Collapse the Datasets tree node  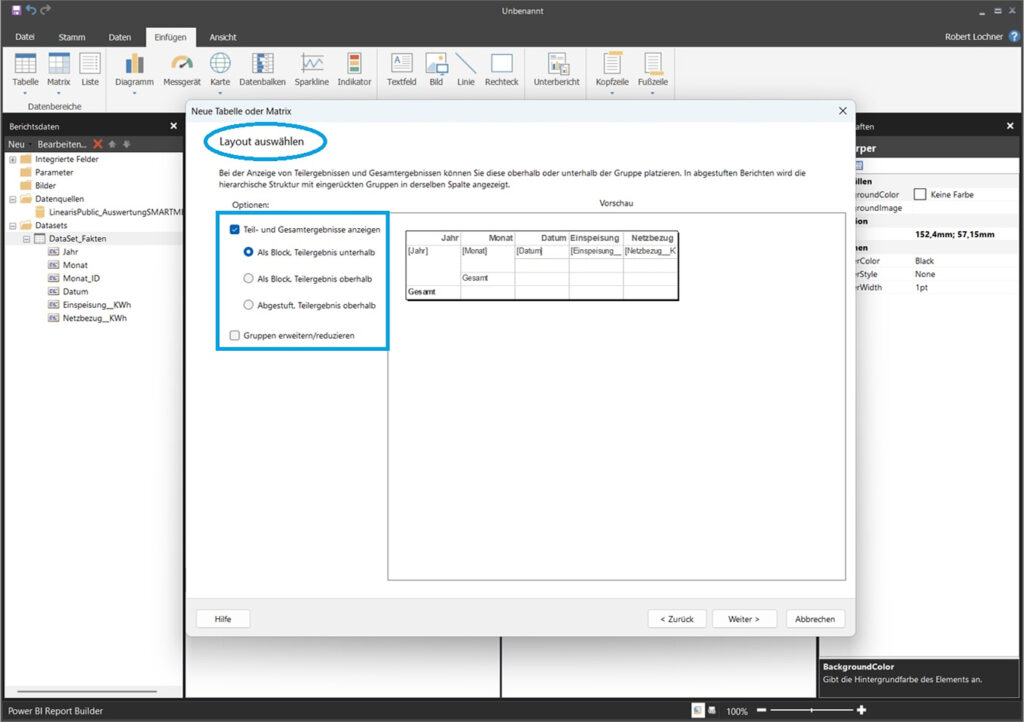[13, 225]
